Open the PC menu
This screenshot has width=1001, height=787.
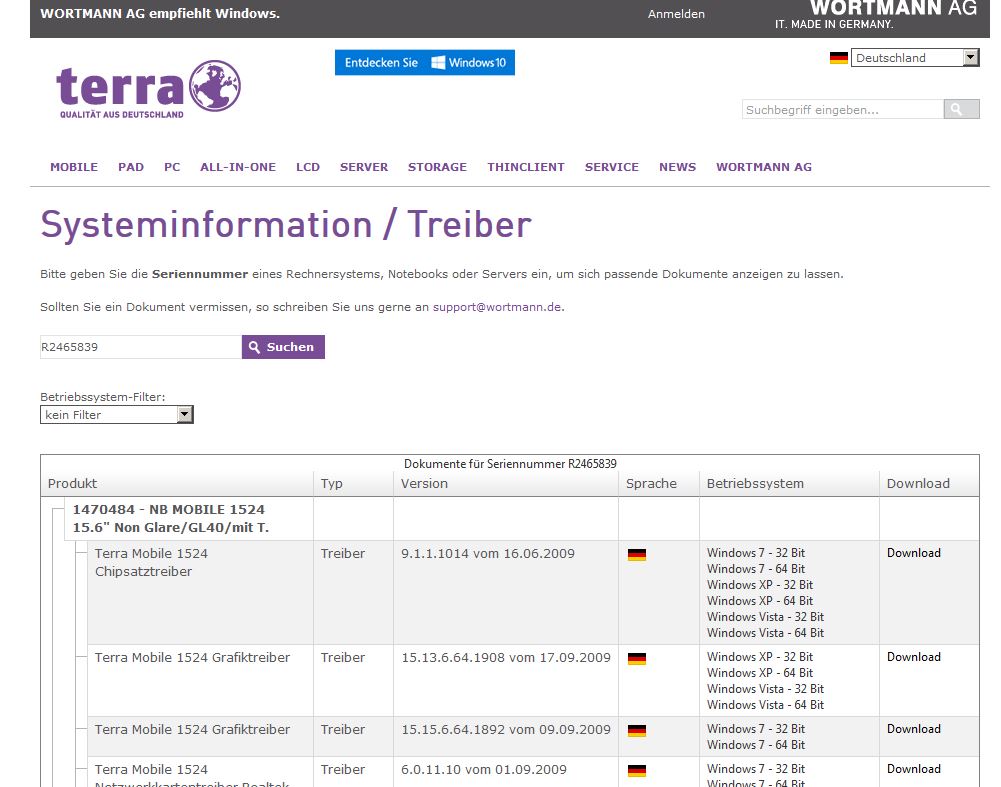(x=172, y=167)
